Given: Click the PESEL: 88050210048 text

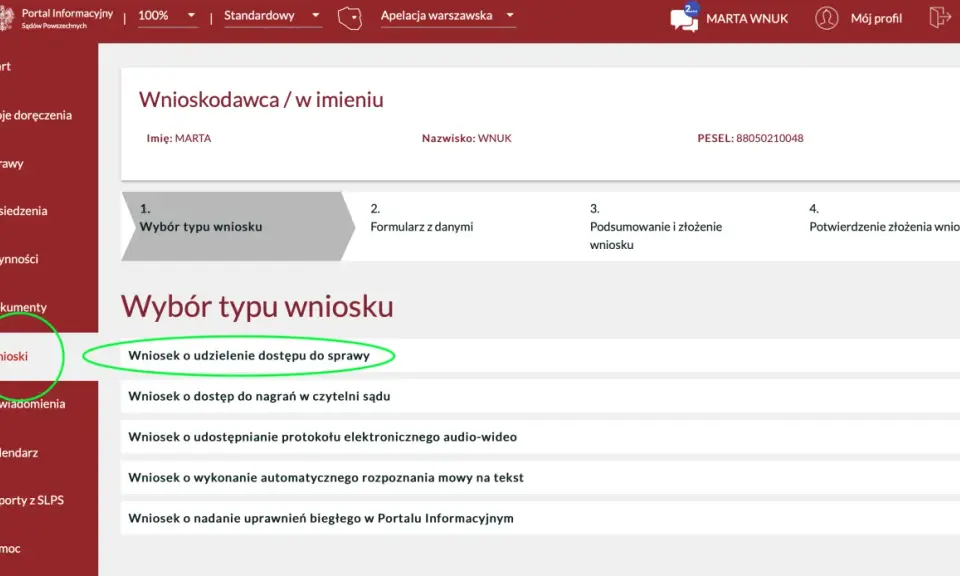Looking at the screenshot, I should (750, 138).
